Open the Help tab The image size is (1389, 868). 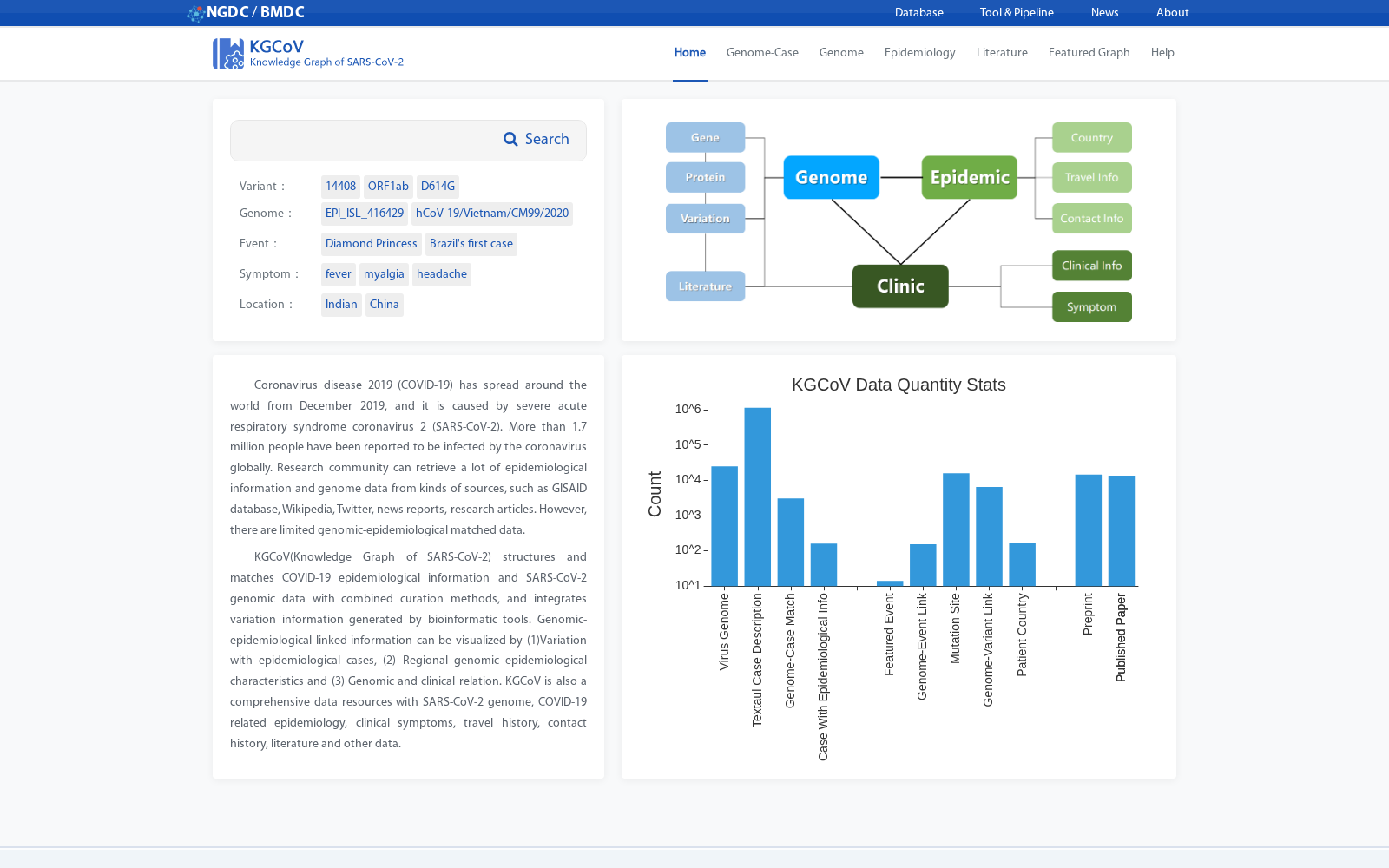click(x=1162, y=53)
